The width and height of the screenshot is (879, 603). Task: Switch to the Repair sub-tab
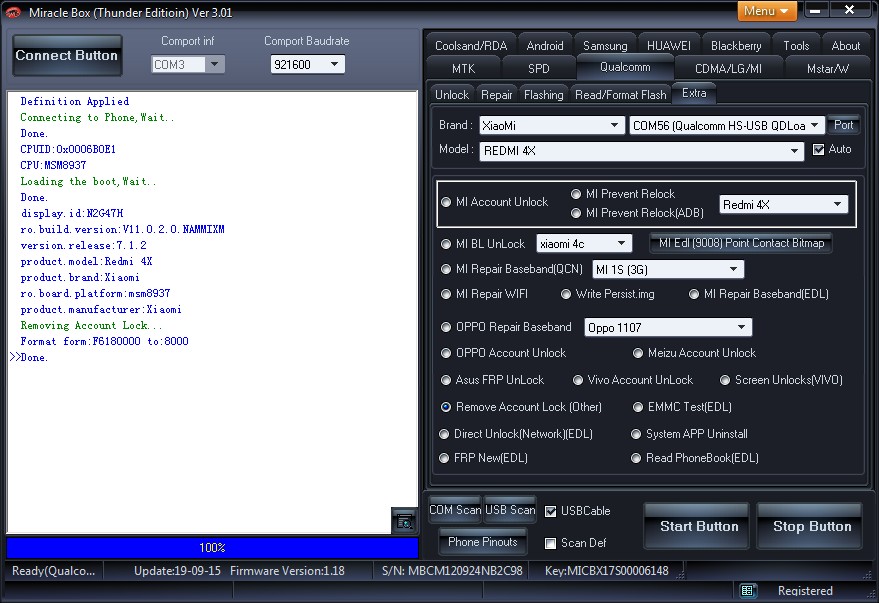point(497,95)
